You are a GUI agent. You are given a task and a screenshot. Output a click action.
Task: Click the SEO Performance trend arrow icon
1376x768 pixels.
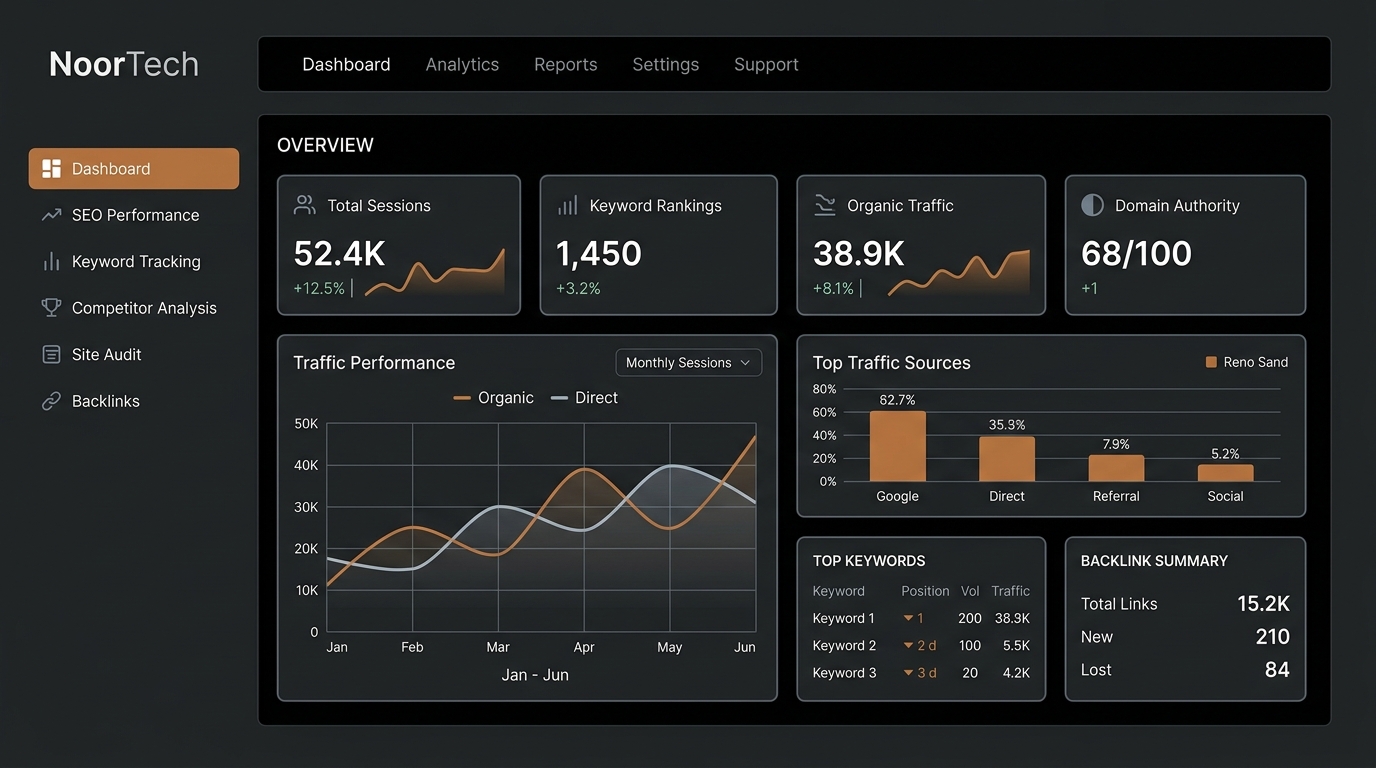[x=51, y=215]
